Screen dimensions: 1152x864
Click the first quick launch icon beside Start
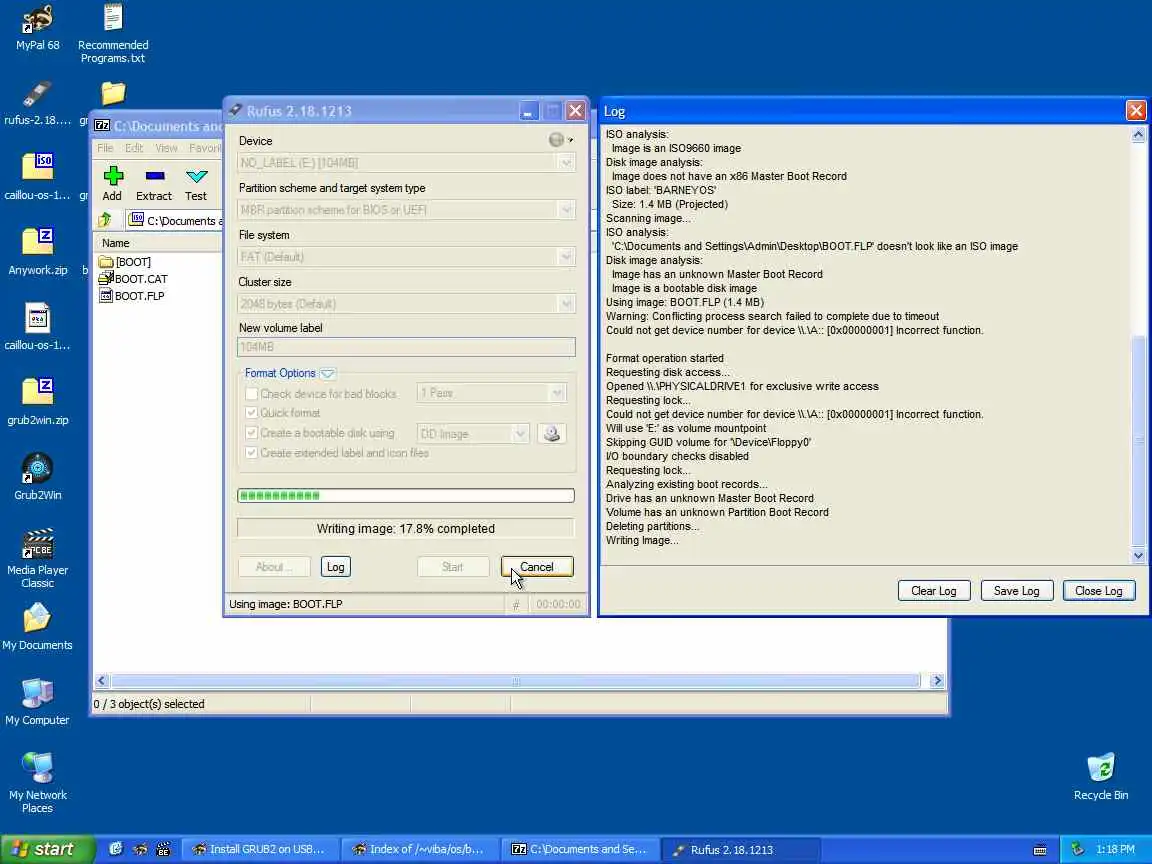(x=116, y=849)
